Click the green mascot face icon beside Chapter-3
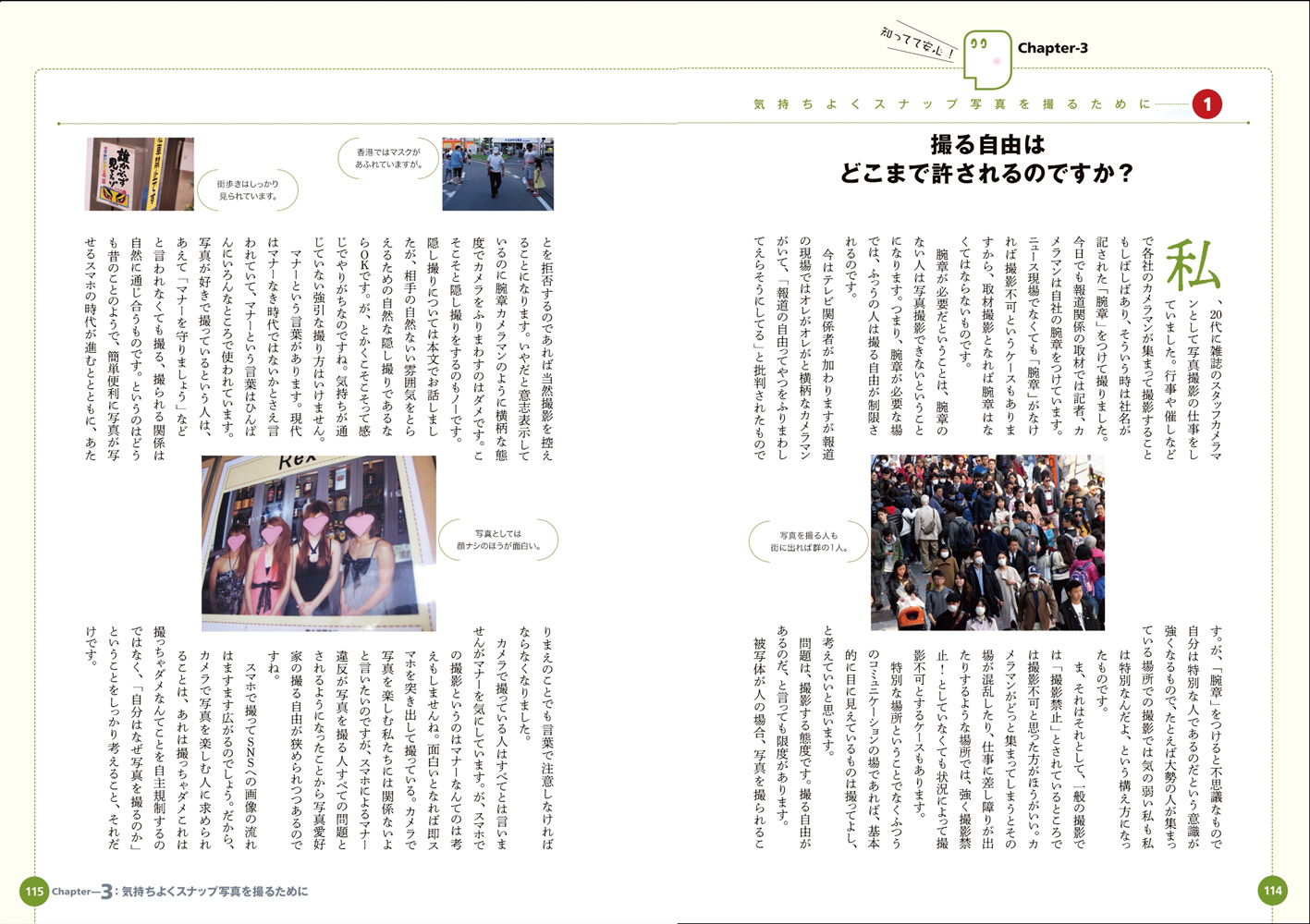 986,55
